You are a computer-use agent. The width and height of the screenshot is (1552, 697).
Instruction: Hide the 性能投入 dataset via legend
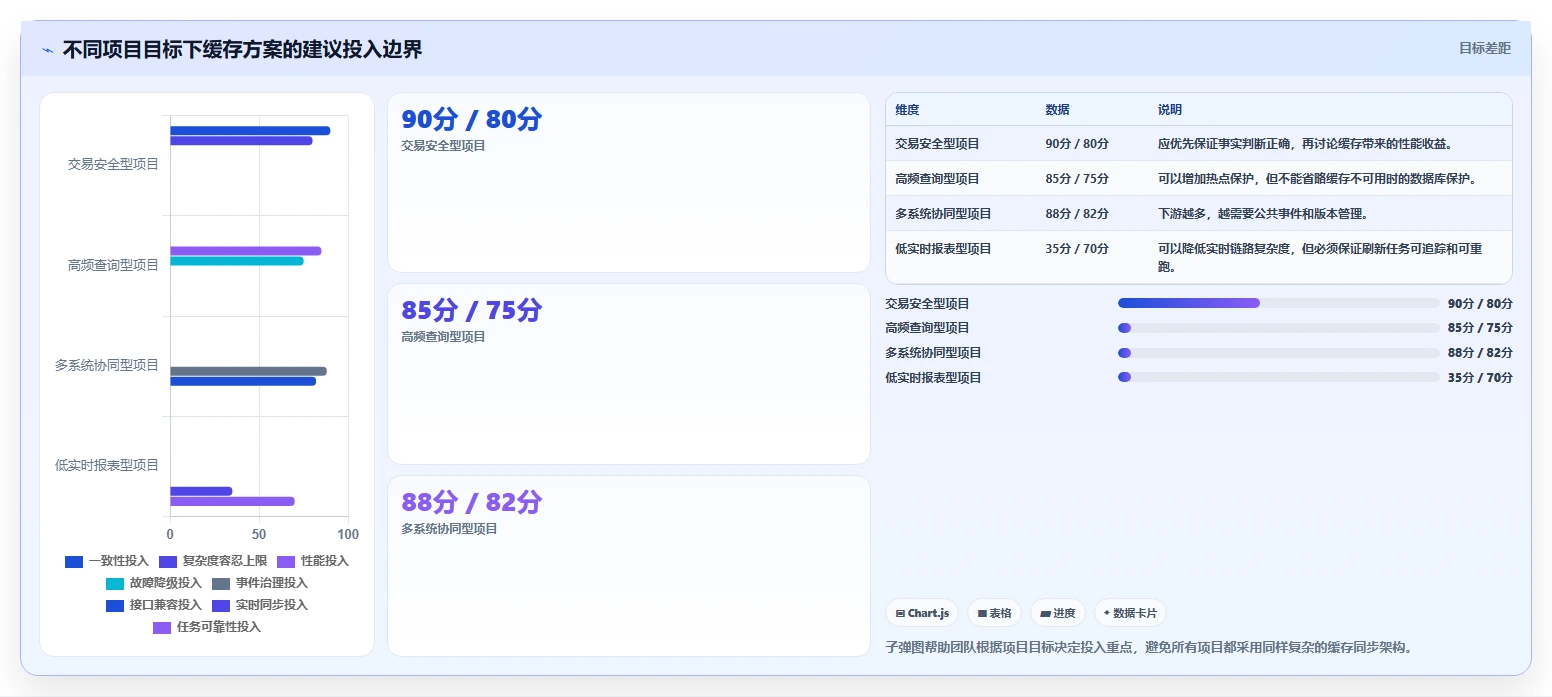click(x=313, y=561)
